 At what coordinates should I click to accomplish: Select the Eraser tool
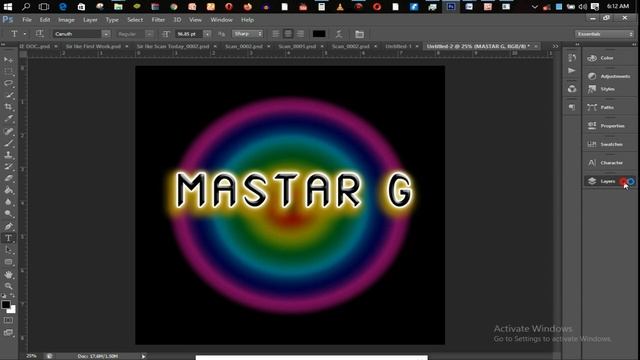[9, 178]
